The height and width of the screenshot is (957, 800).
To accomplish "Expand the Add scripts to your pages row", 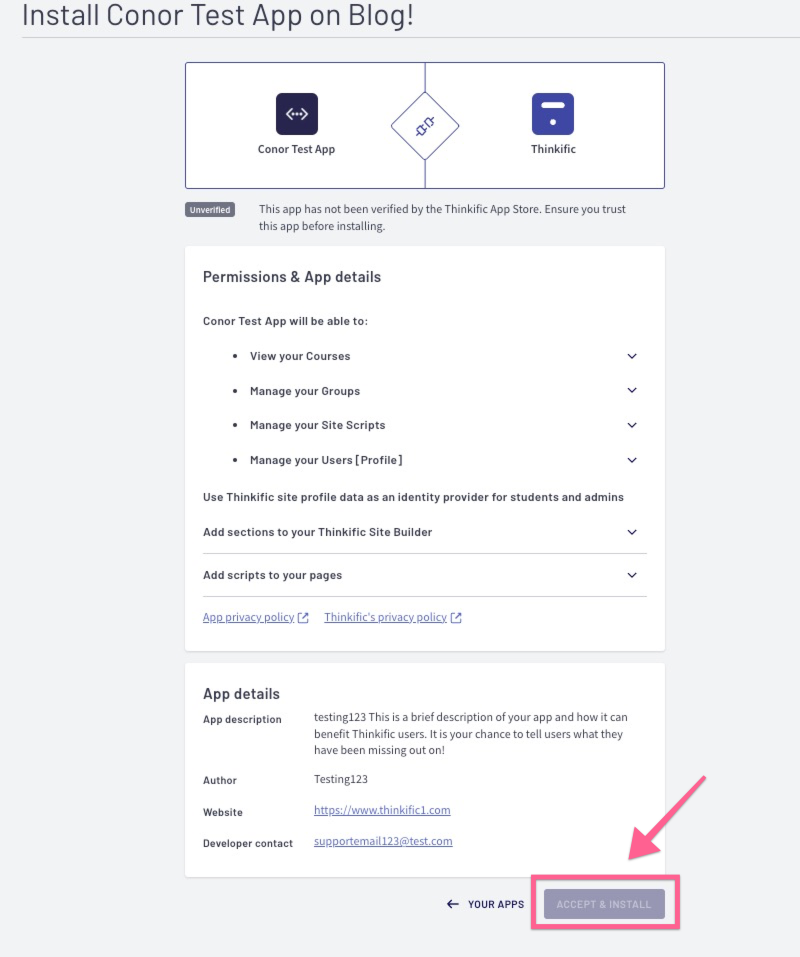I will [x=425, y=576].
